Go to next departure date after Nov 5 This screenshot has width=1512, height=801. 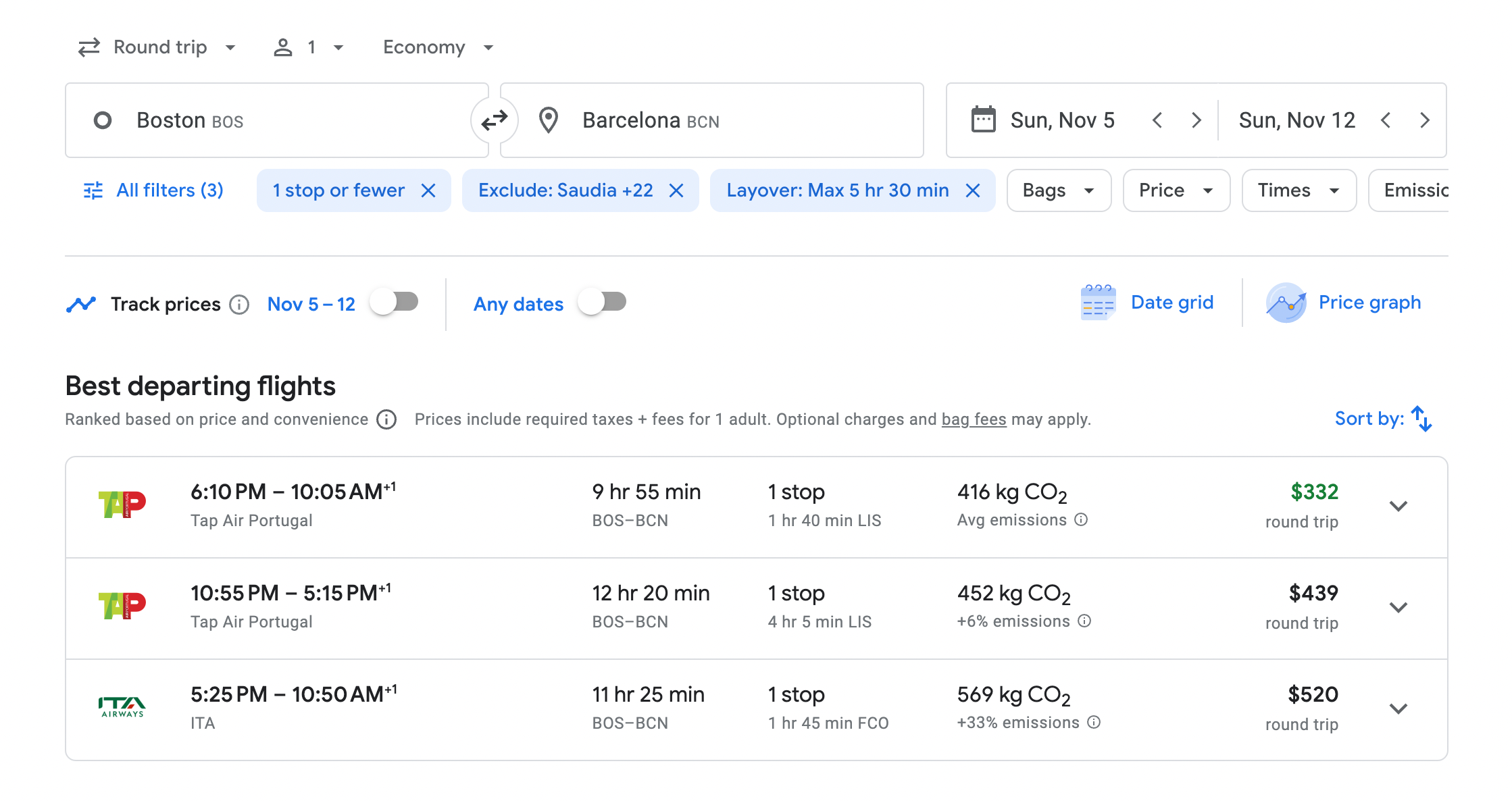coord(1196,120)
